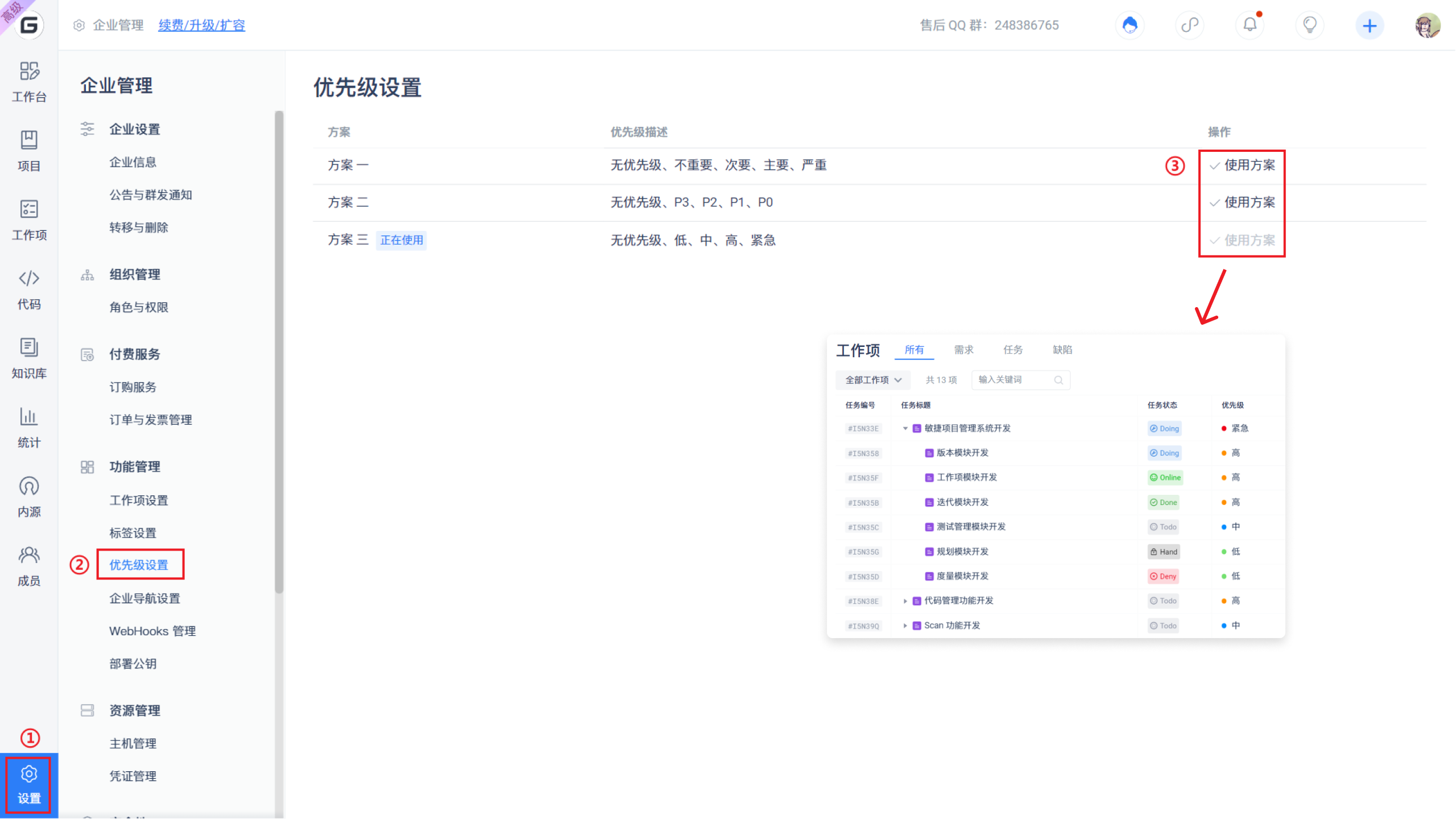The image size is (1456, 819).
Task: Click the 资源管理 server icon
Action: click(x=87, y=710)
